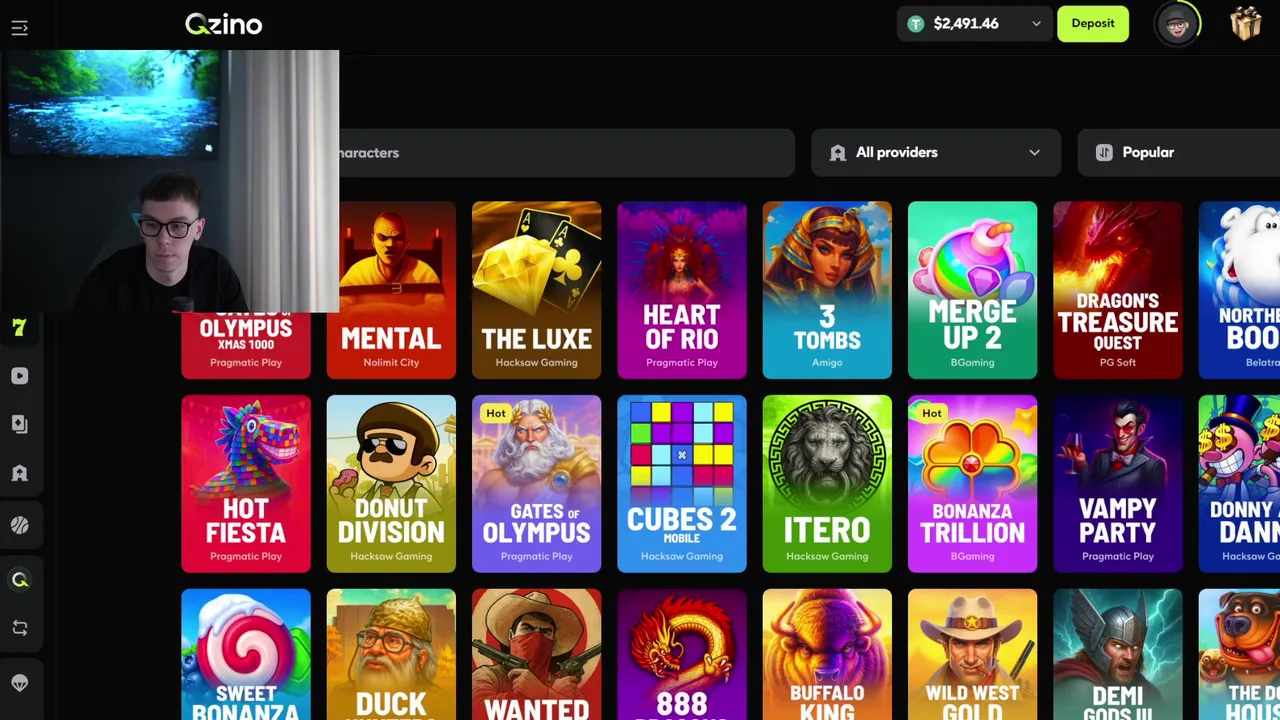This screenshot has height=720, width=1280.
Task: Open the gift box rewards icon
Action: [1245, 24]
